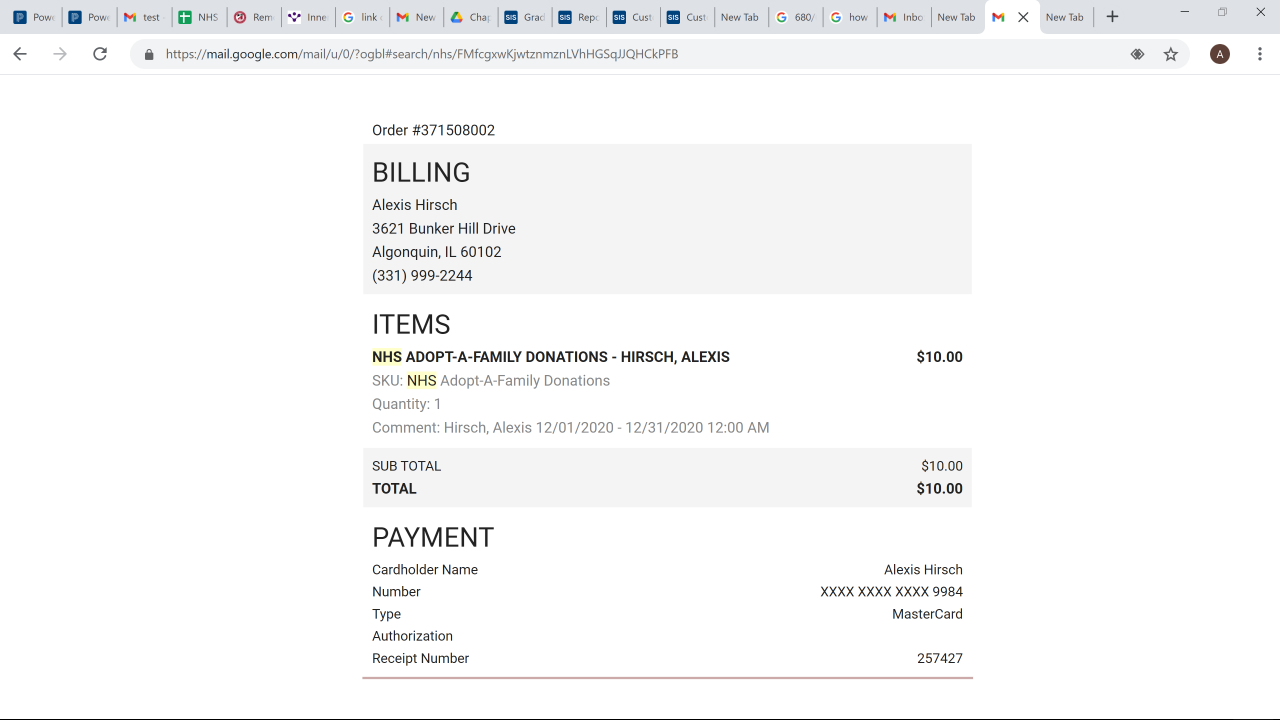The height and width of the screenshot is (720, 1280).
Task: Open the Chrome three-dot menu
Action: point(1259,54)
